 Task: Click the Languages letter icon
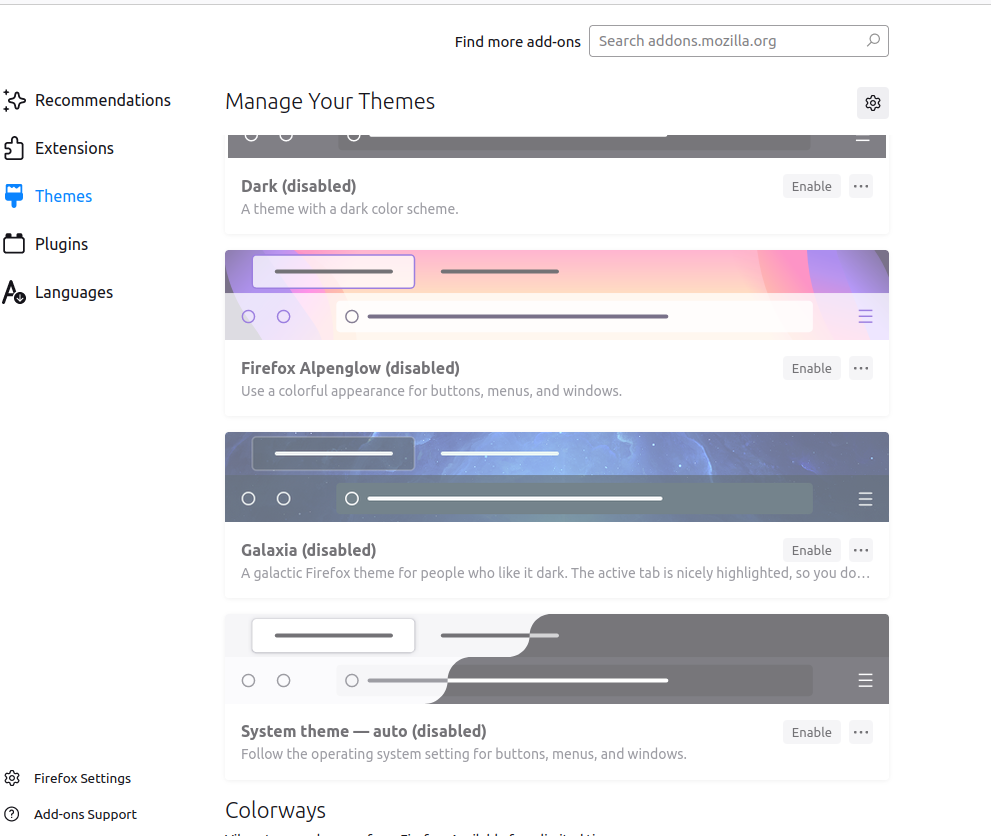pos(14,292)
